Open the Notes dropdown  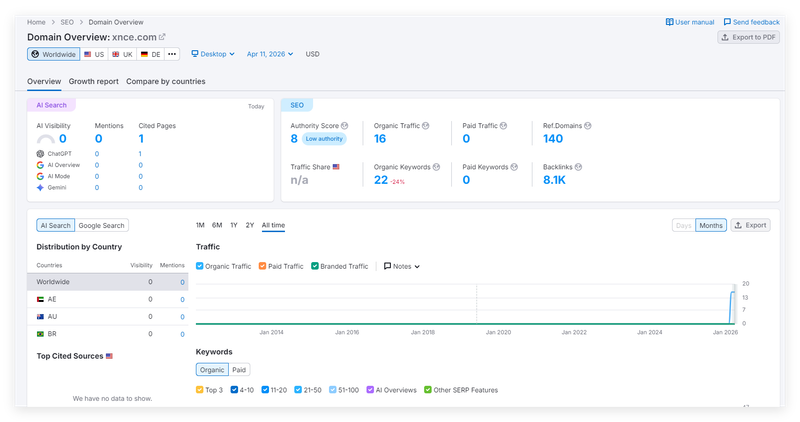(402, 266)
